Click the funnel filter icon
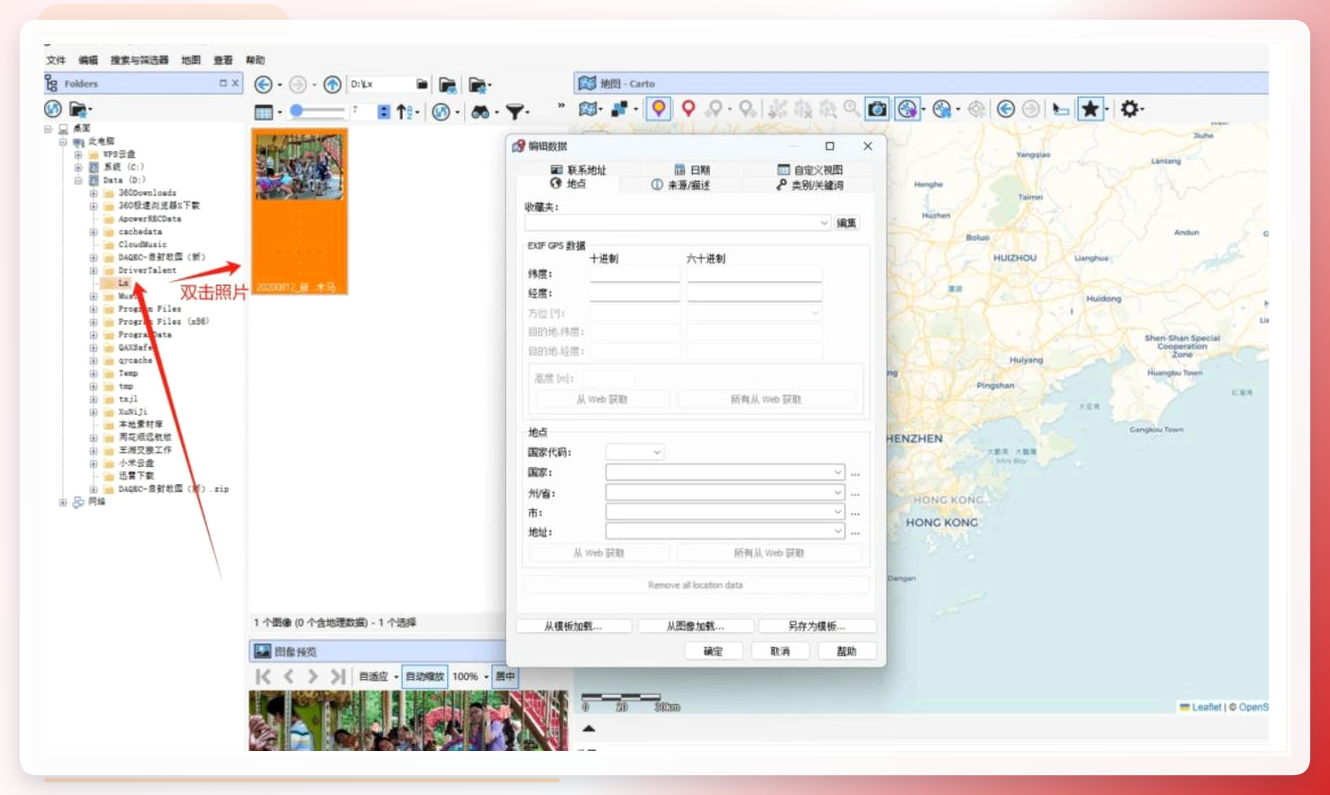Image resolution: width=1330 pixels, height=795 pixels. 514,112
